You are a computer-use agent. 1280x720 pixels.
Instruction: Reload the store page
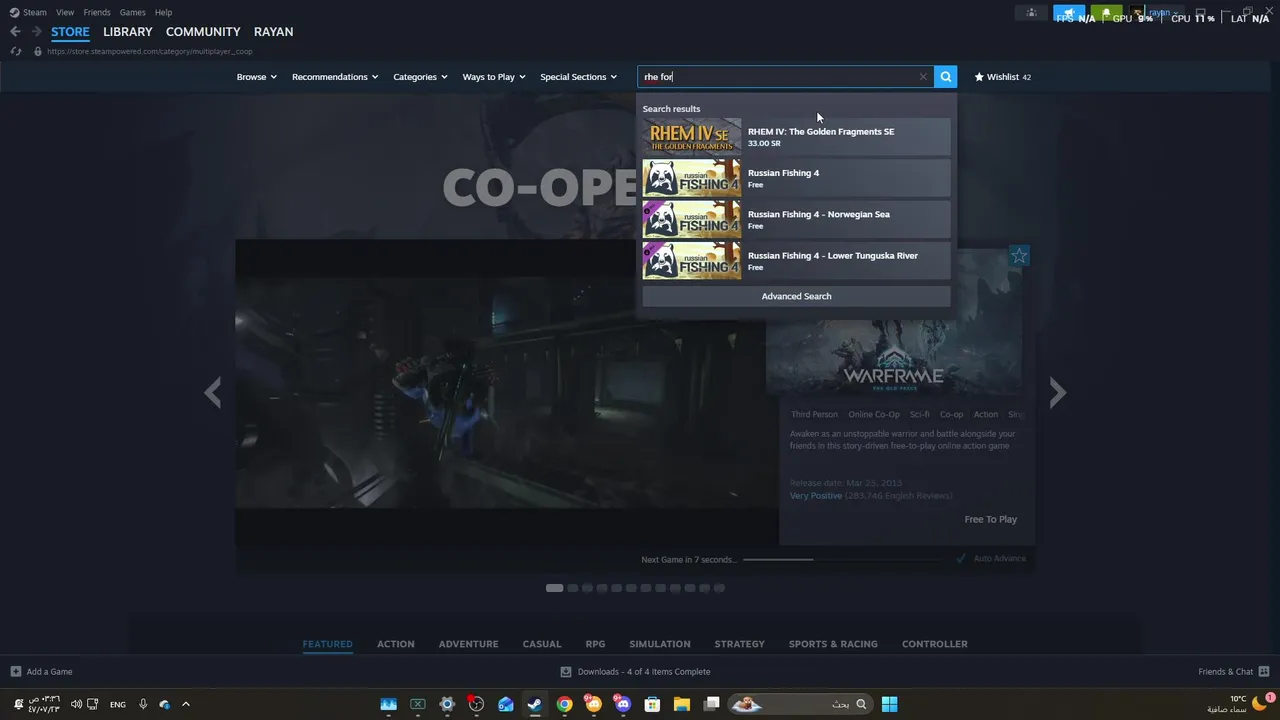(16, 51)
